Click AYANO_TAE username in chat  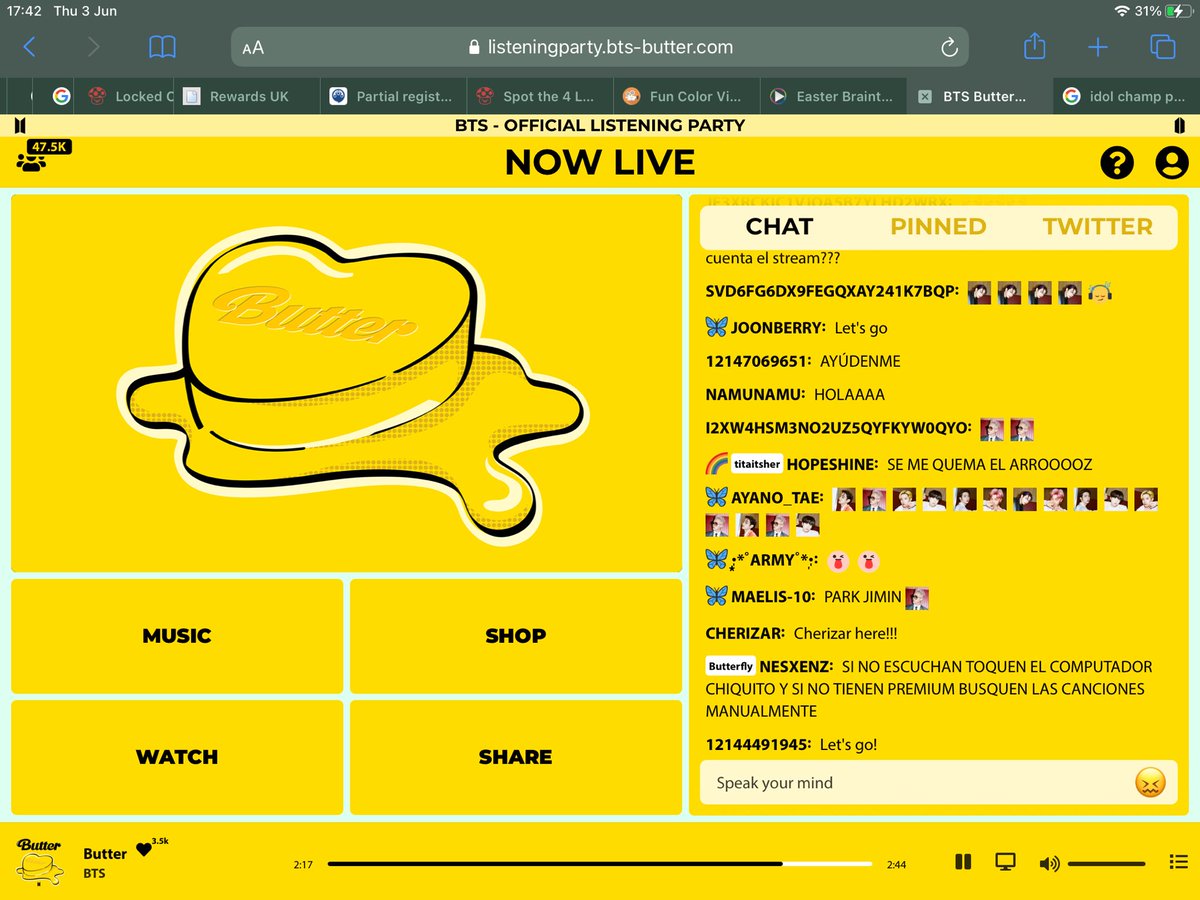pyautogui.click(x=777, y=498)
